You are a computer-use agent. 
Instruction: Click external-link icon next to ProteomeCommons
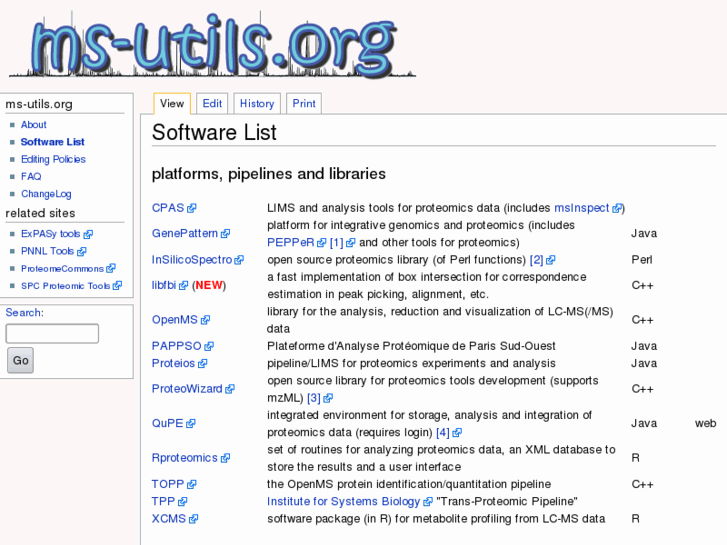pyautogui.click(x=111, y=269)
